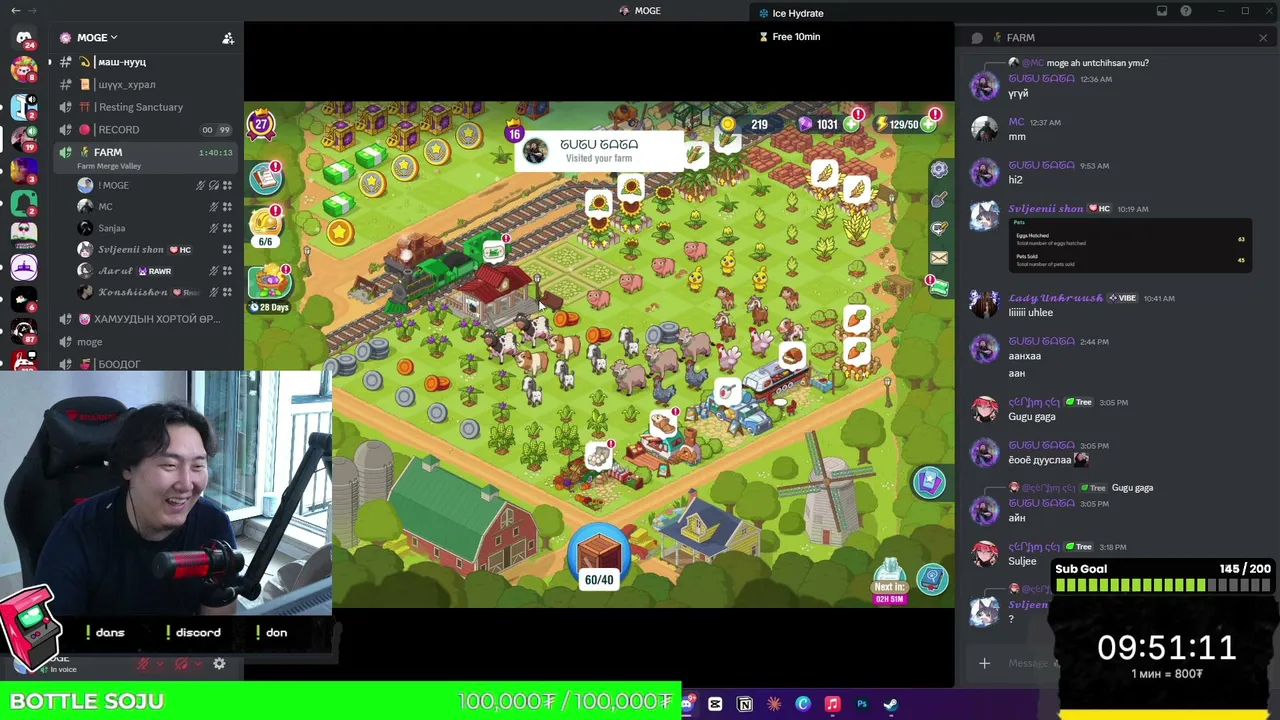The width and height of the screenshot is (1280, 720).
Task: Open Photoshop from the taskbar
Action: [861, 704]
